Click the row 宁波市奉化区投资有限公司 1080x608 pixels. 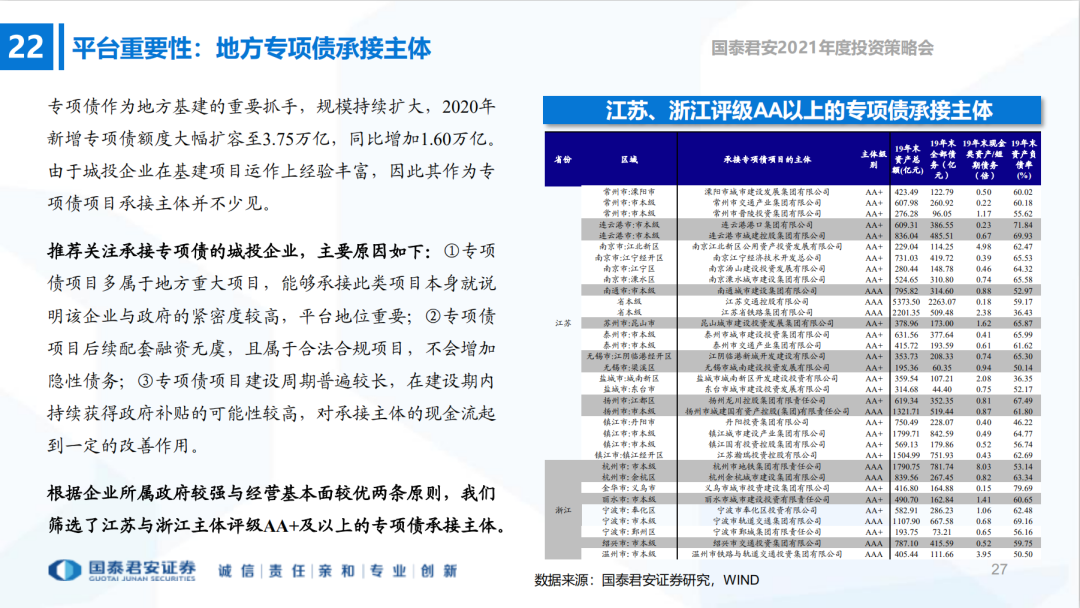[x=811, y=510]
